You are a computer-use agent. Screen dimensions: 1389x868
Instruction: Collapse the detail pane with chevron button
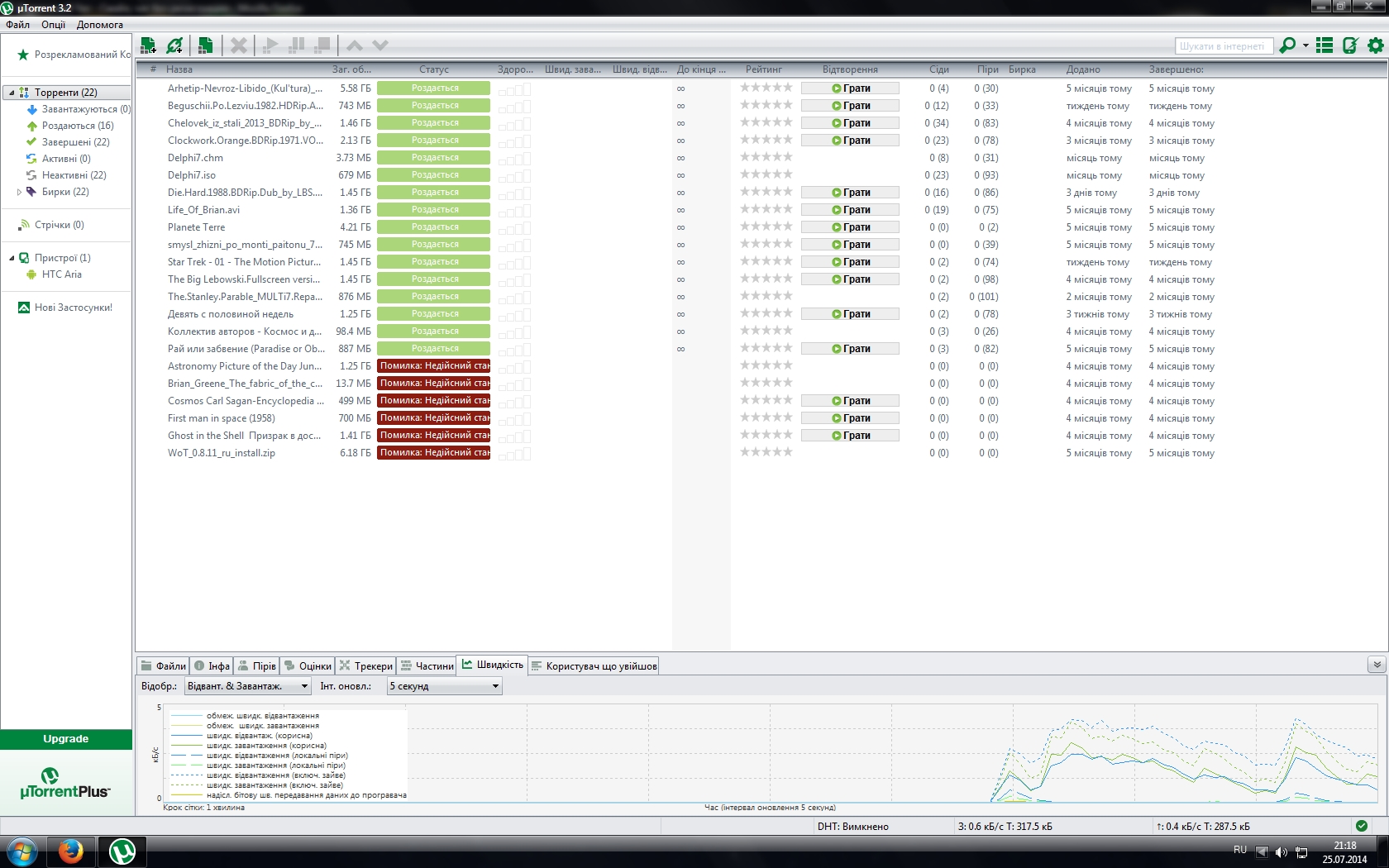click(1377, 665)
